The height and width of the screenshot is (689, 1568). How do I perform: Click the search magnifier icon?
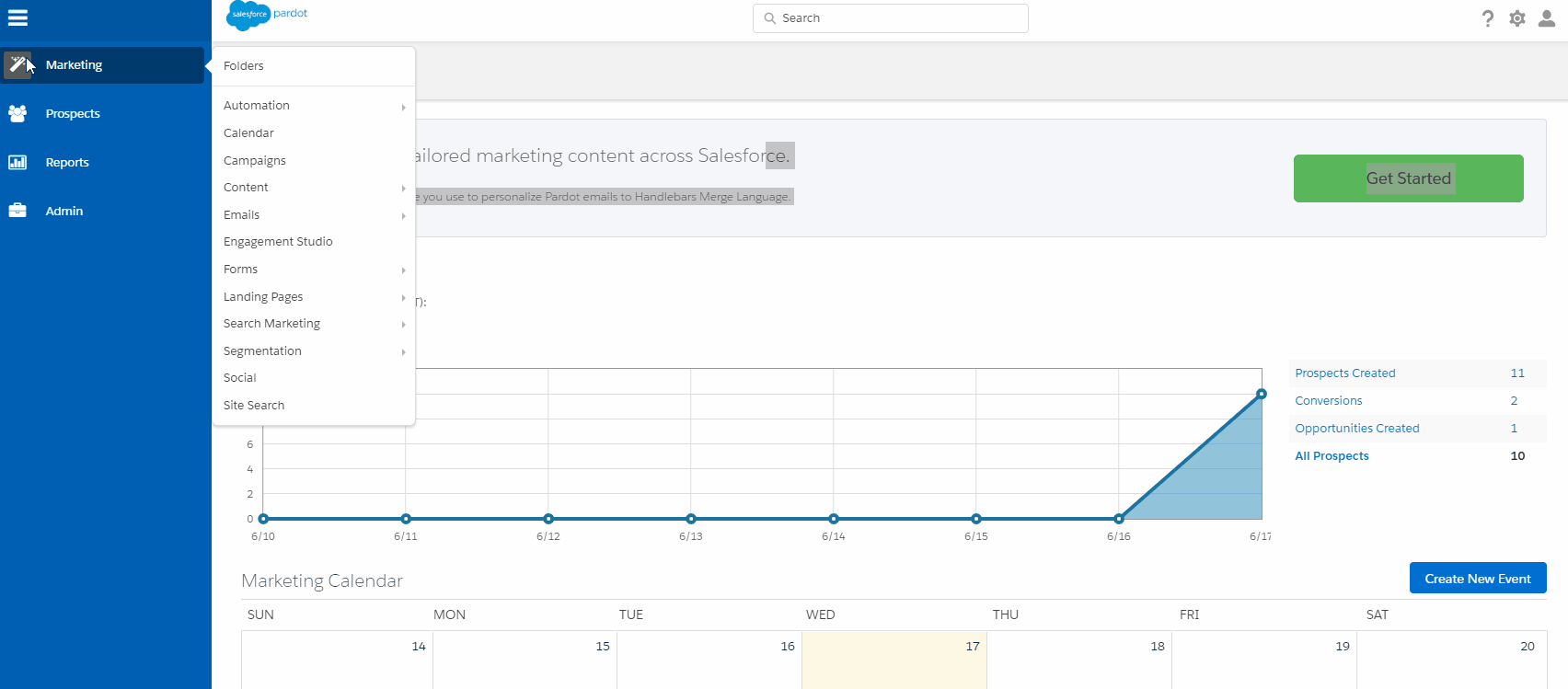(x=770, y=18)
